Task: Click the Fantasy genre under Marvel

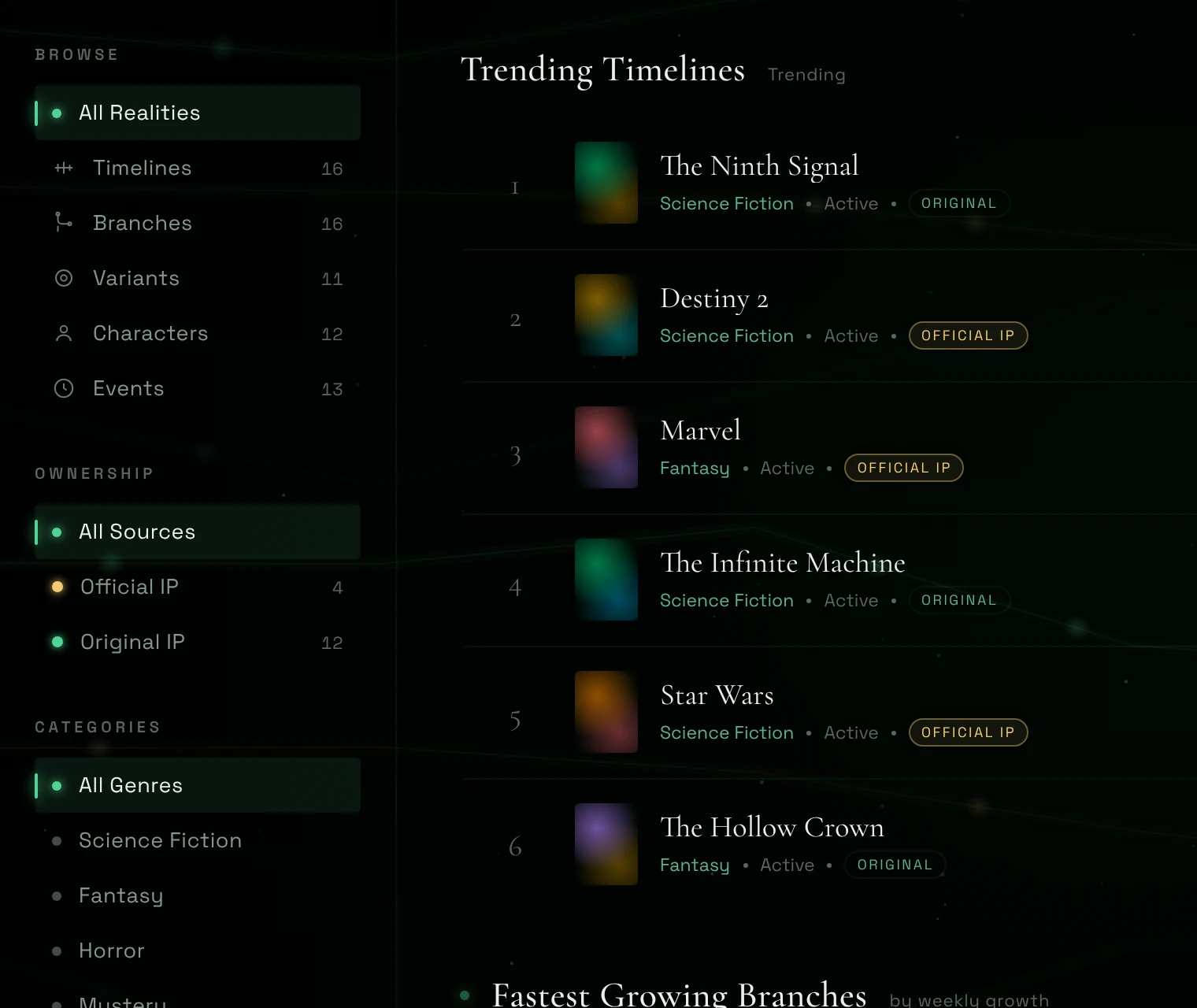Action: (695, 469)
